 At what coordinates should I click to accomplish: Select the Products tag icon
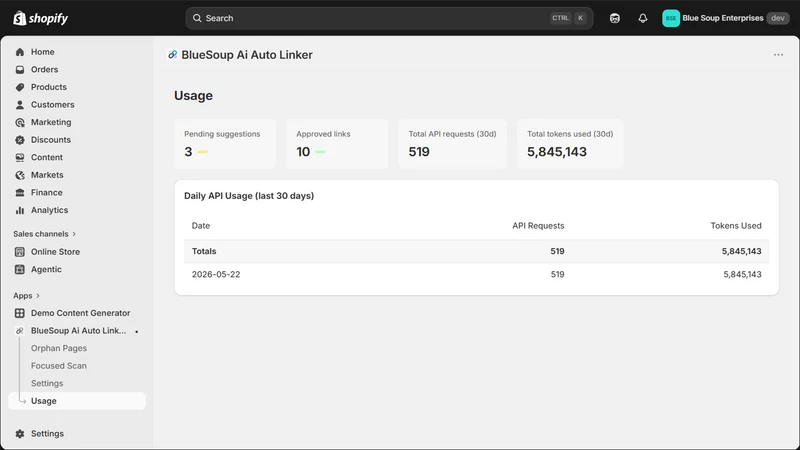click(x=20, y=87)
